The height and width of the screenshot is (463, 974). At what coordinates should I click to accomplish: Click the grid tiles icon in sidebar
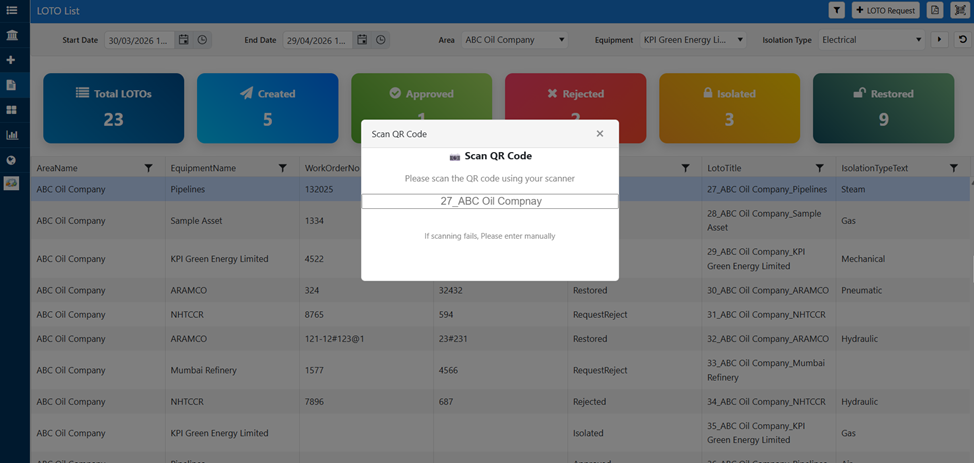[x=11, y=110]
